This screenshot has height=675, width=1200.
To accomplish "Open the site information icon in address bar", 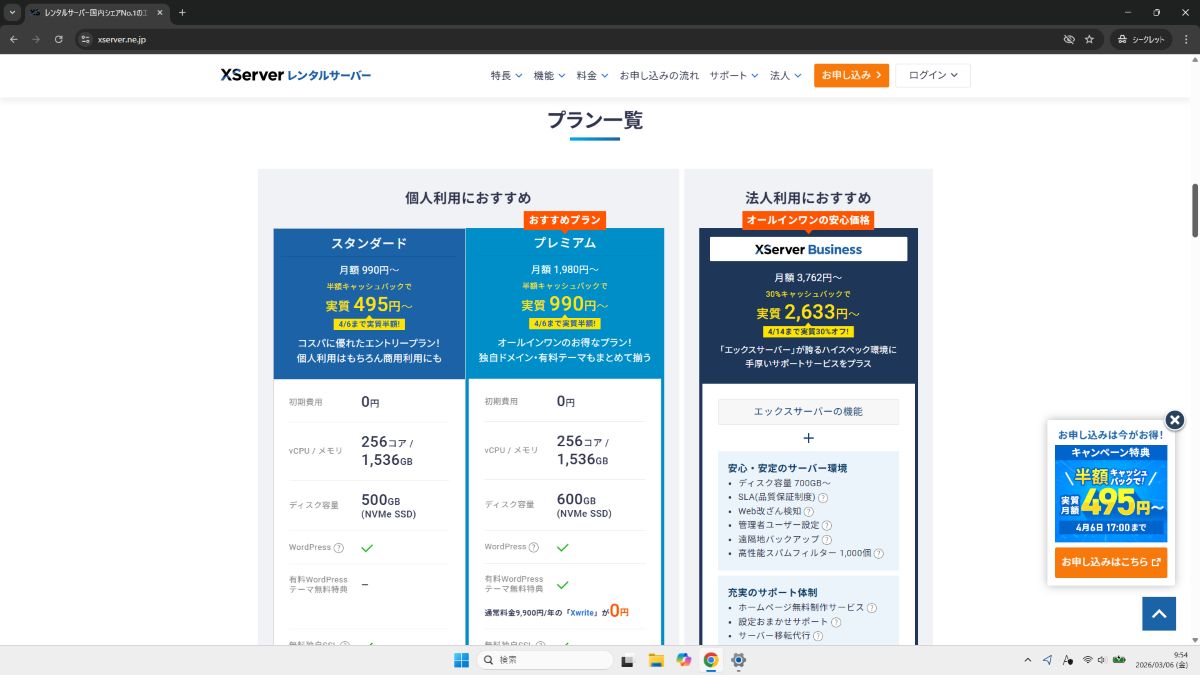I will coord(85,39).
